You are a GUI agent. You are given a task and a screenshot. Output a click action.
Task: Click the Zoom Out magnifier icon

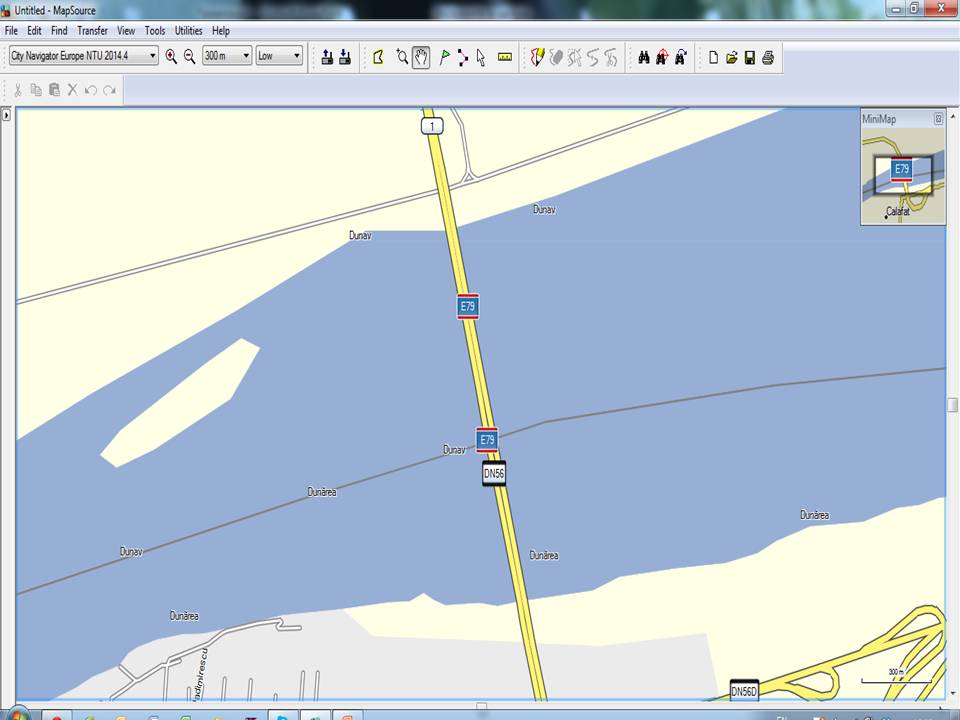[189, 57]
